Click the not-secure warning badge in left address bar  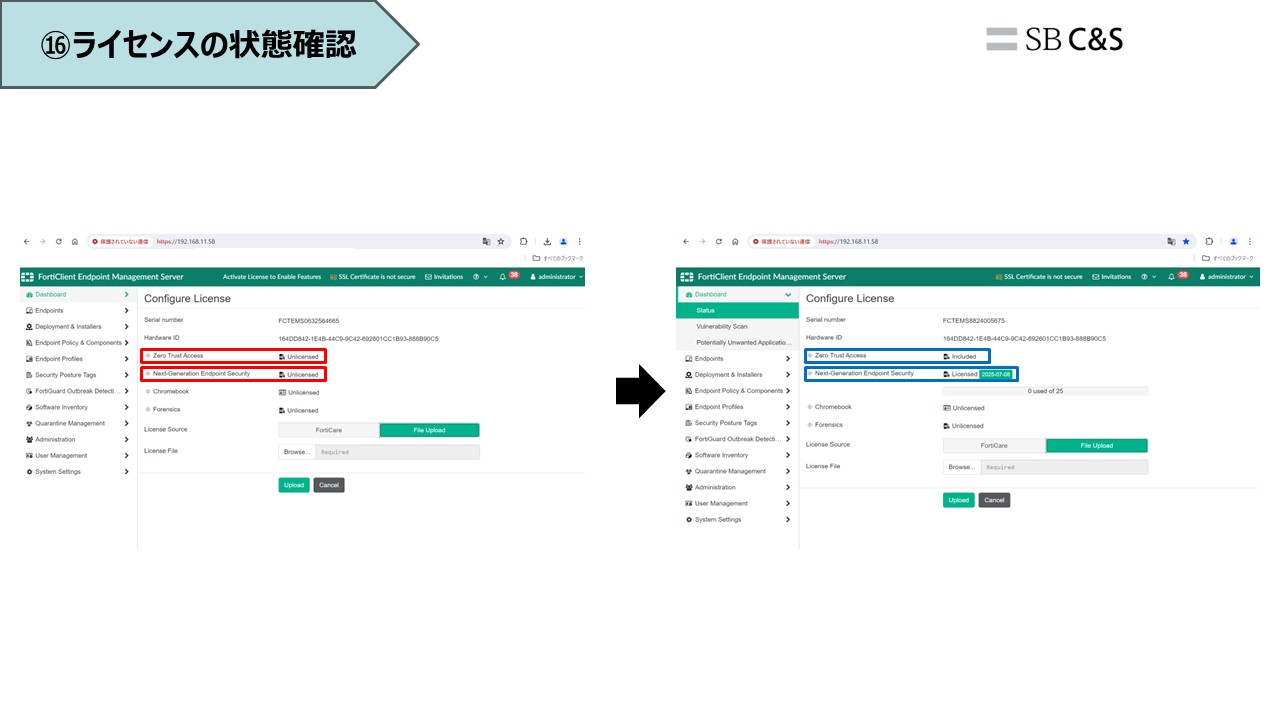pyautogui.click(x=120, y=241)
